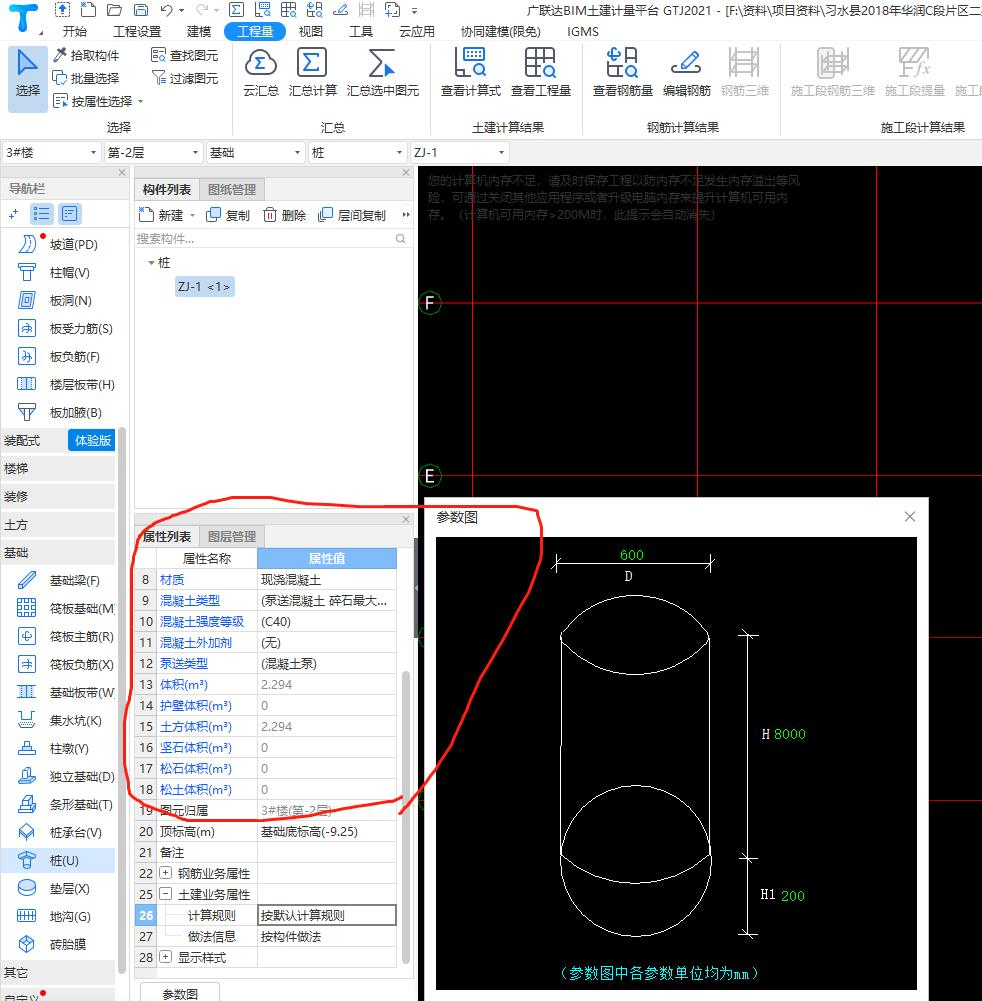982x1001 pixels.
Task: Click the 选择 arrow tool
Action: tap(27, 79)
